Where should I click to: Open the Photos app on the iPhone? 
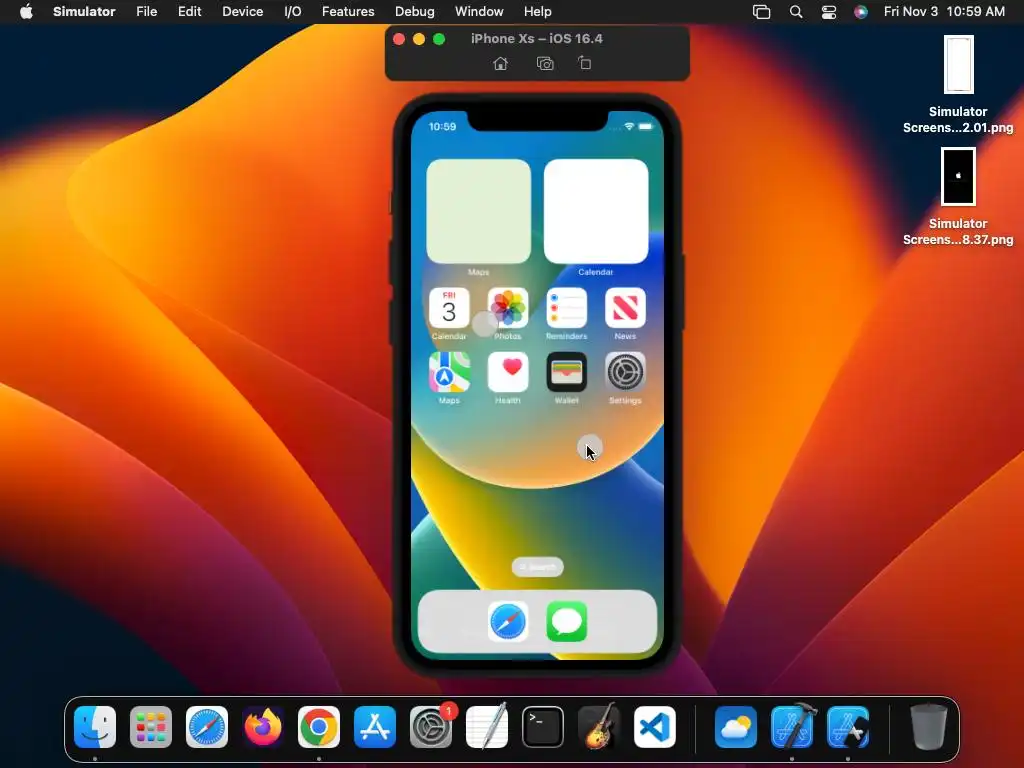[x=507, y=308]
